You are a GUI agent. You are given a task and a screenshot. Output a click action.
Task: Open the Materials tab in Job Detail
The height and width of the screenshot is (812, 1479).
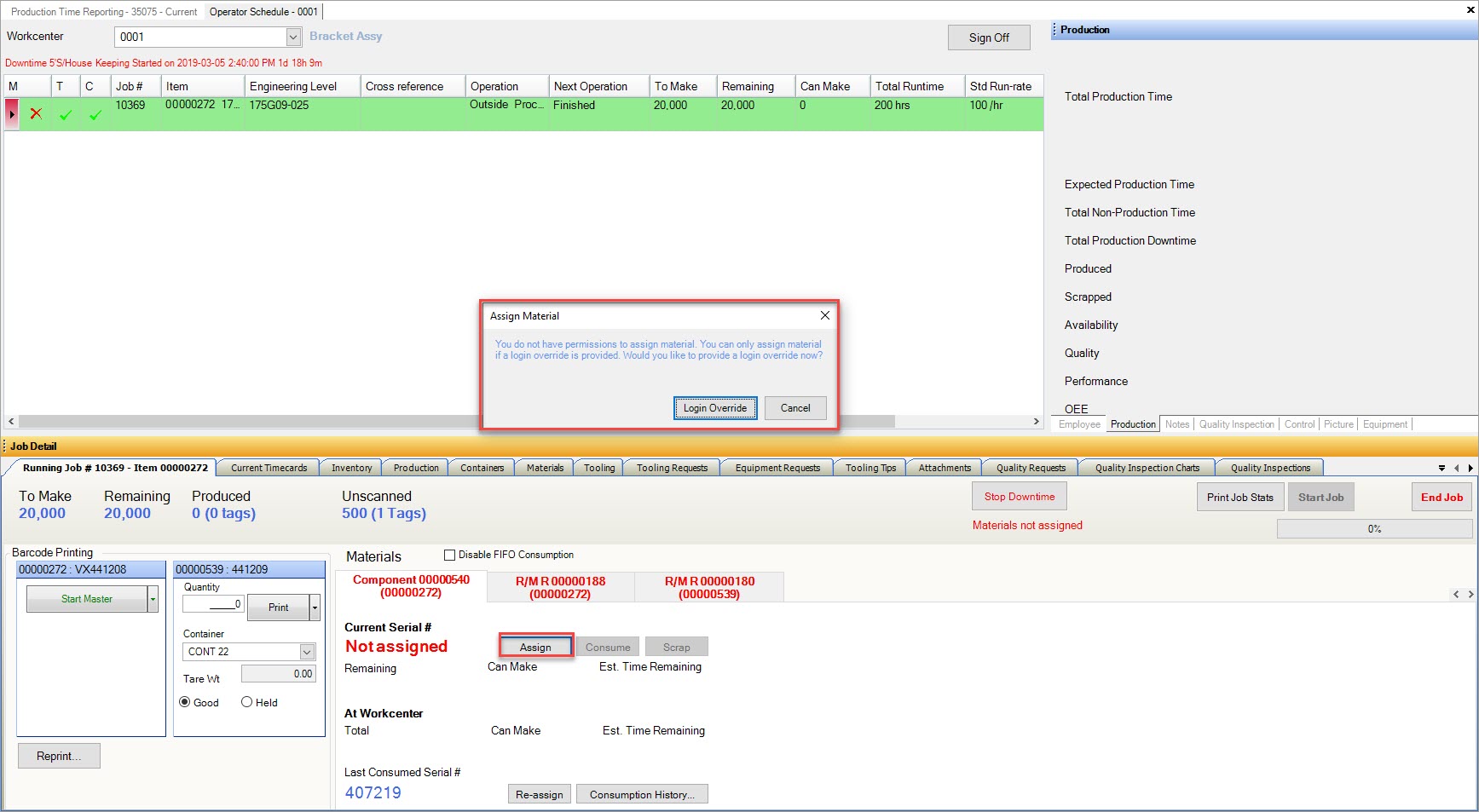tap(545, 468)
